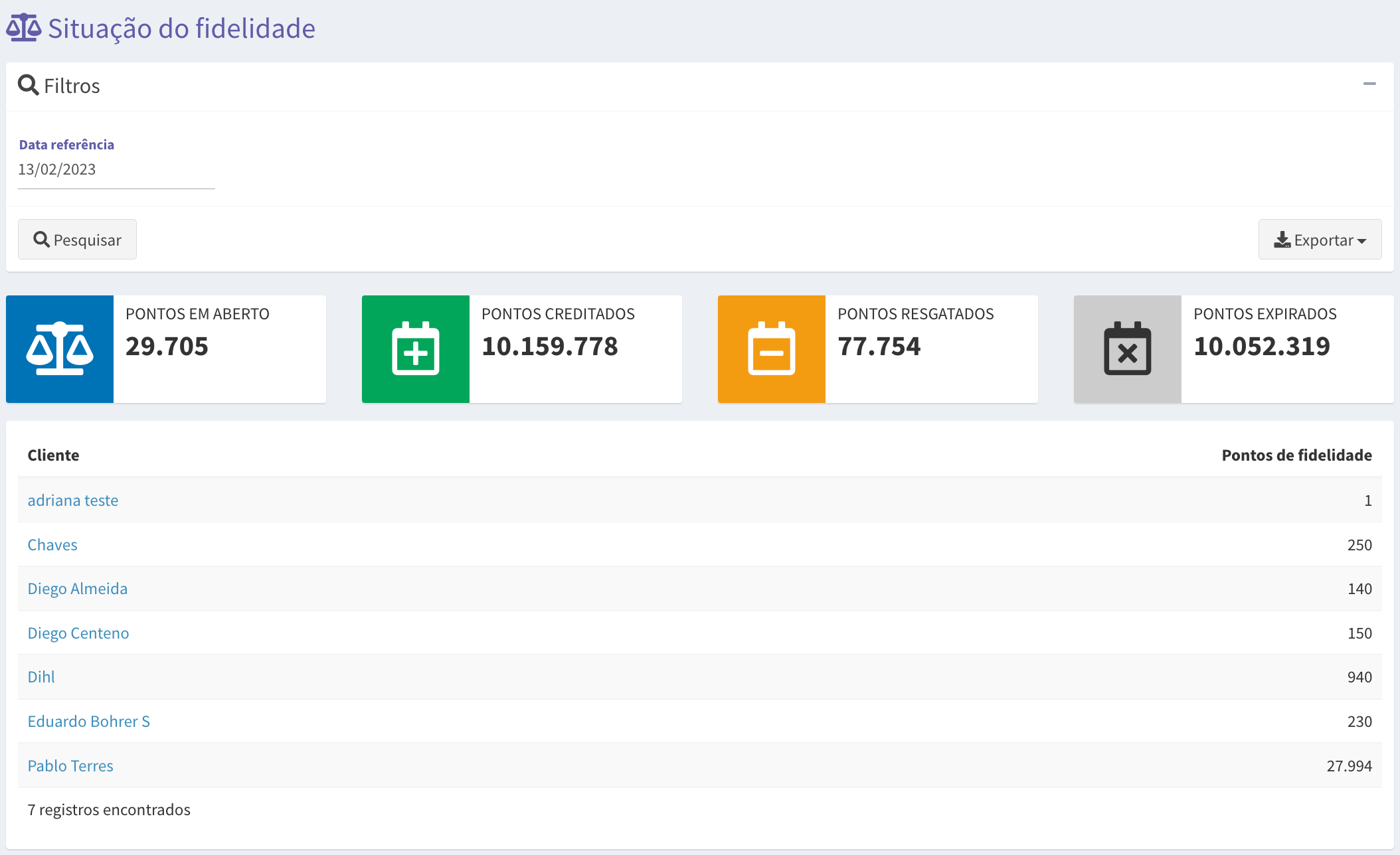Click the 150 points value for Diego Centeno

[1359, 633]
